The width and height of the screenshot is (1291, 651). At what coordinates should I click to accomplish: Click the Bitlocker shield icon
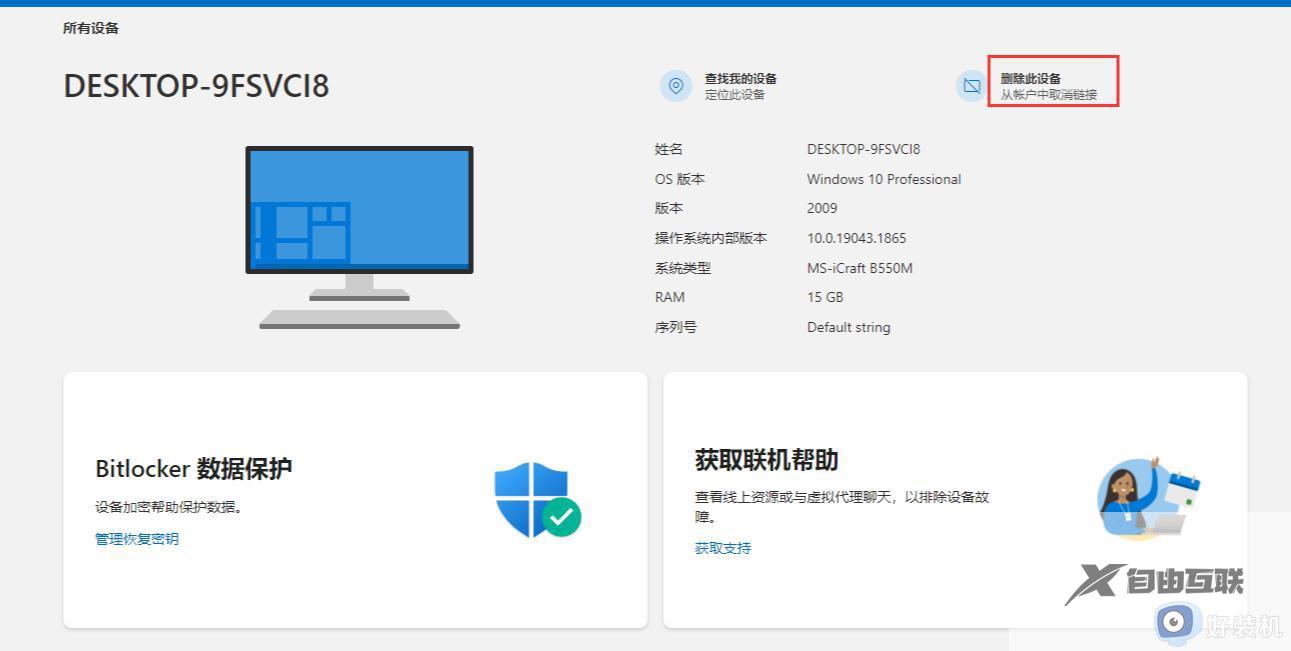pyautogui.click(x=530, y=496)
